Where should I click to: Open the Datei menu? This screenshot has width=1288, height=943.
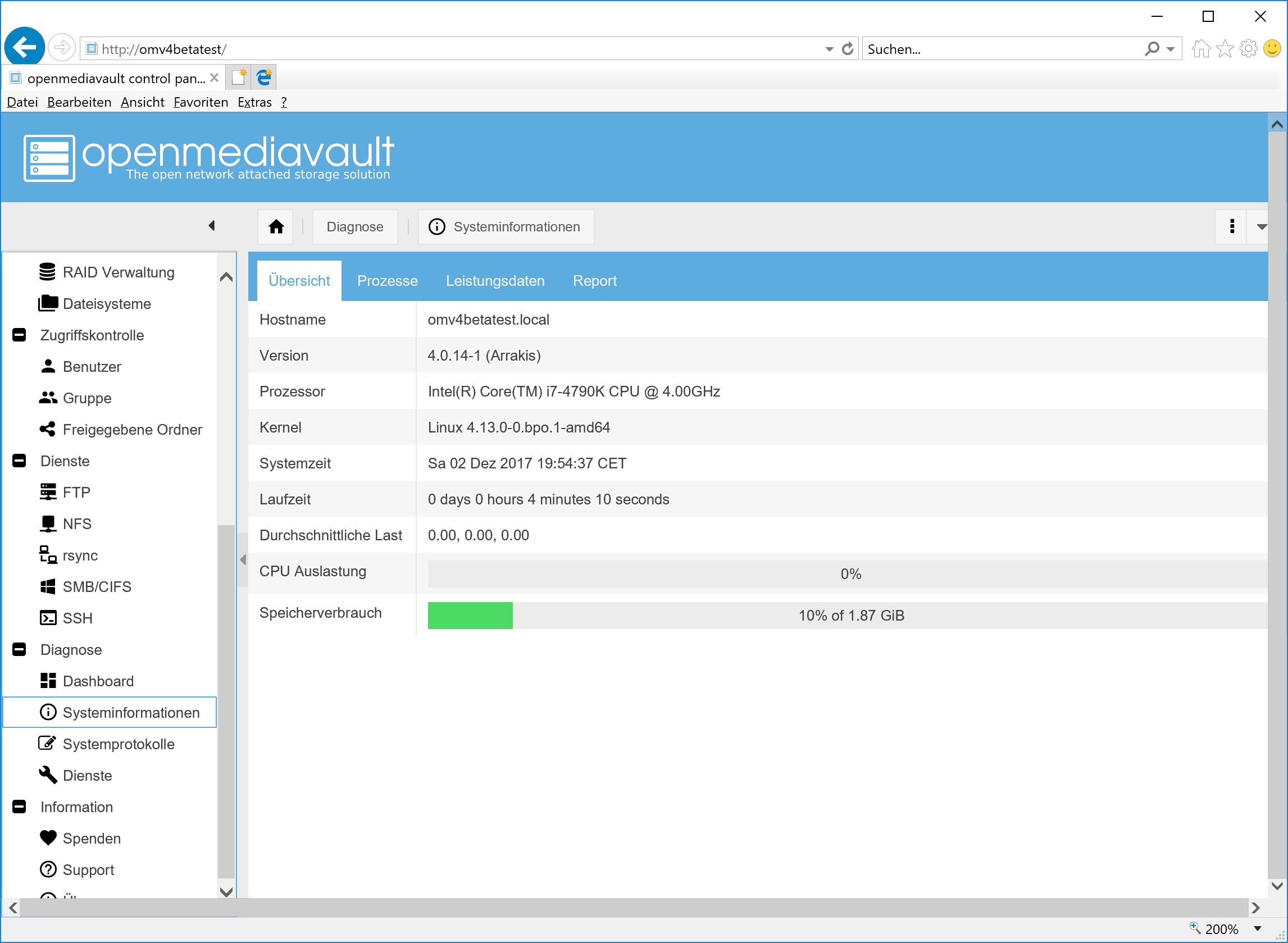22,102
